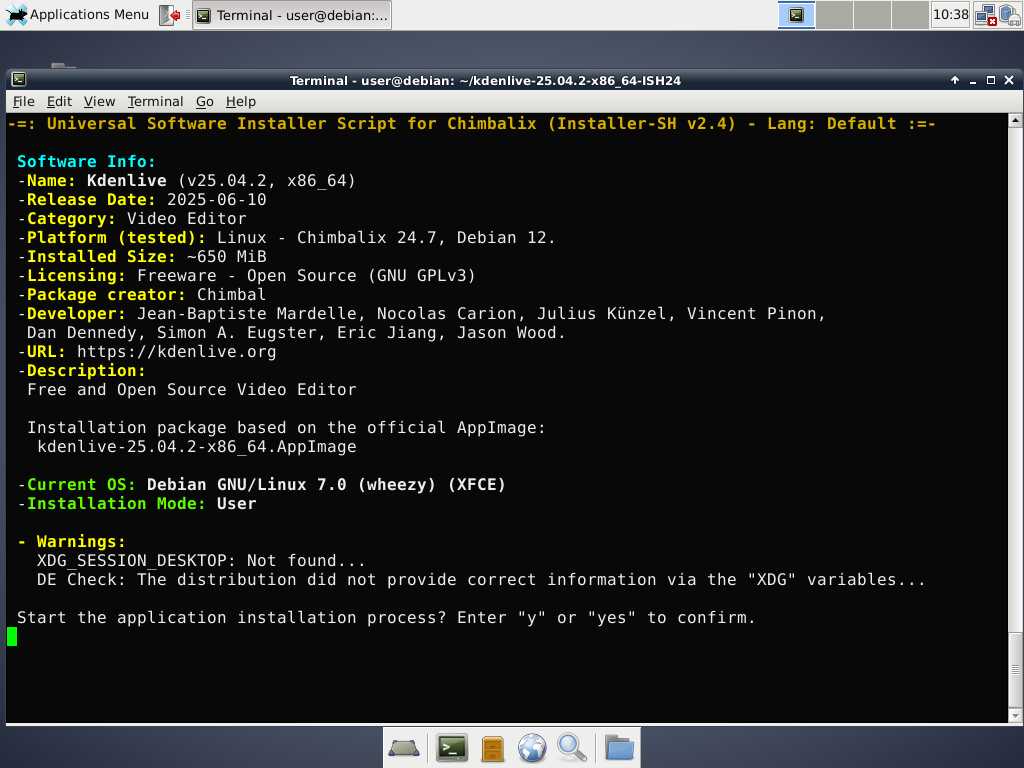Open the Go menu

[204, 101]
